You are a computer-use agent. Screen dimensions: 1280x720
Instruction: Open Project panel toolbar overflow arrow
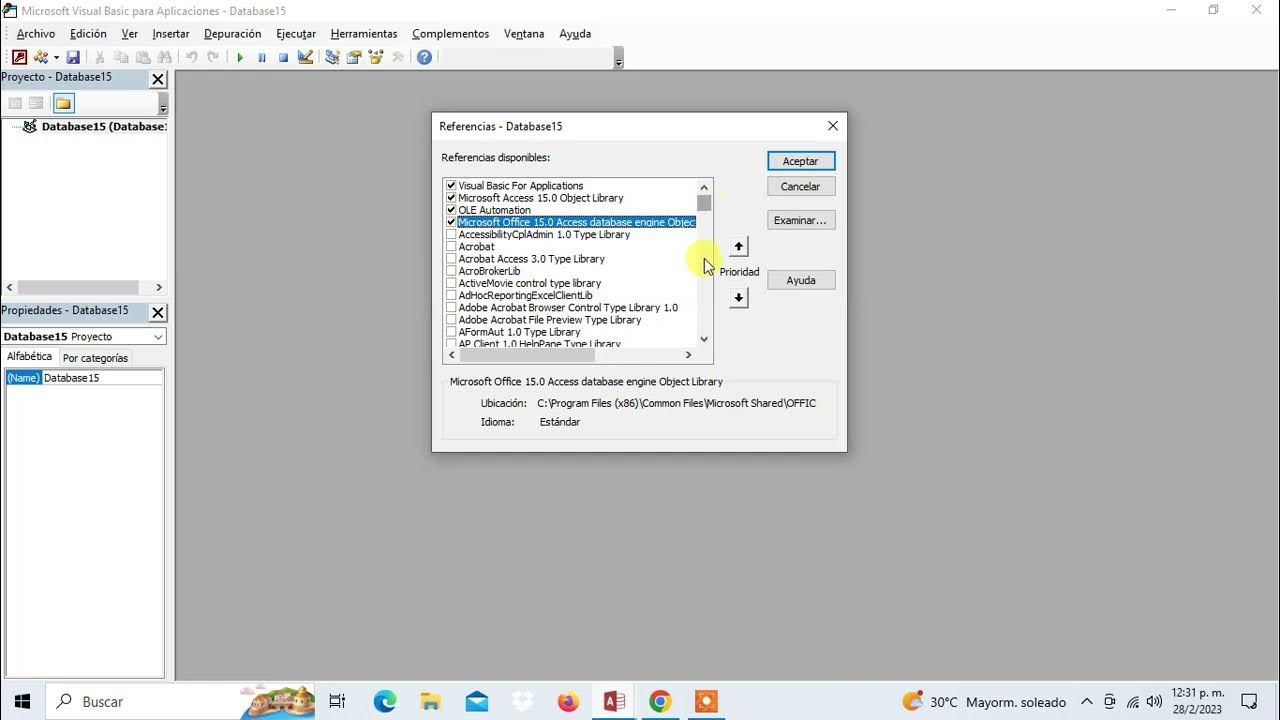click(x=163, y=106)
